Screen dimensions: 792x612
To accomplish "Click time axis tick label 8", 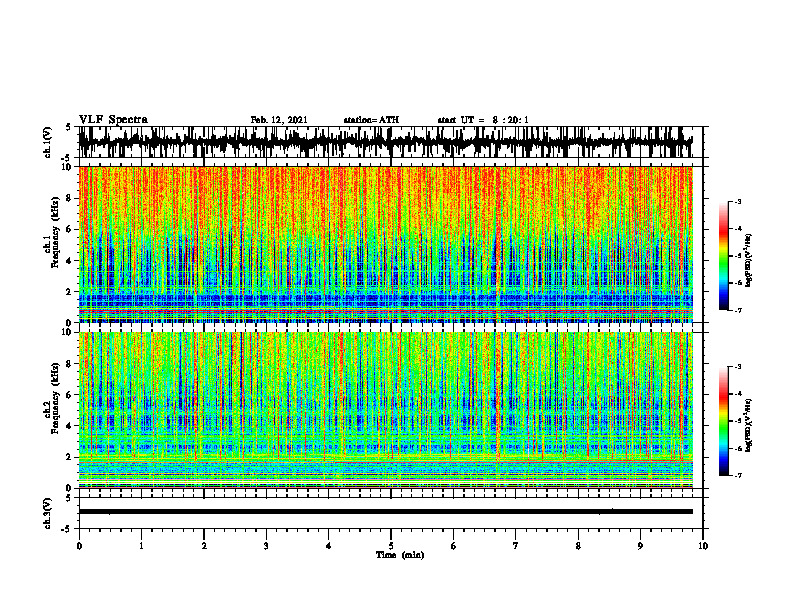I will (x=578, y=546).
